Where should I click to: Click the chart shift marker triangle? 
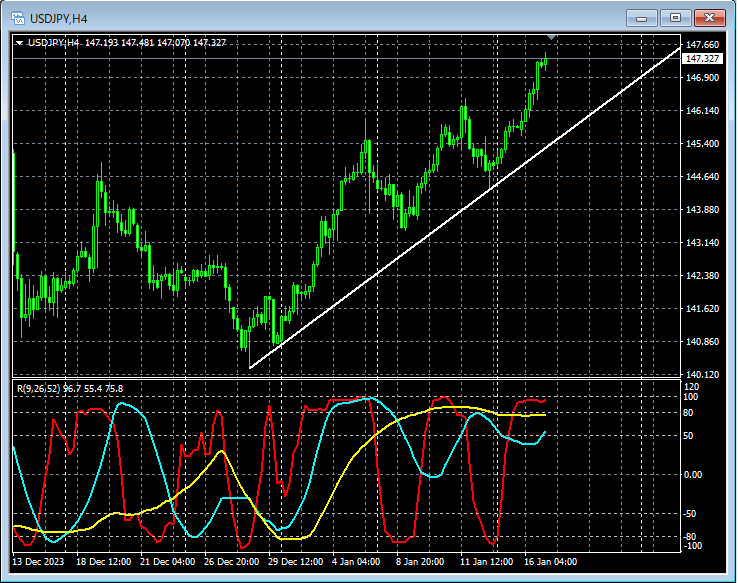pos(552,37)
